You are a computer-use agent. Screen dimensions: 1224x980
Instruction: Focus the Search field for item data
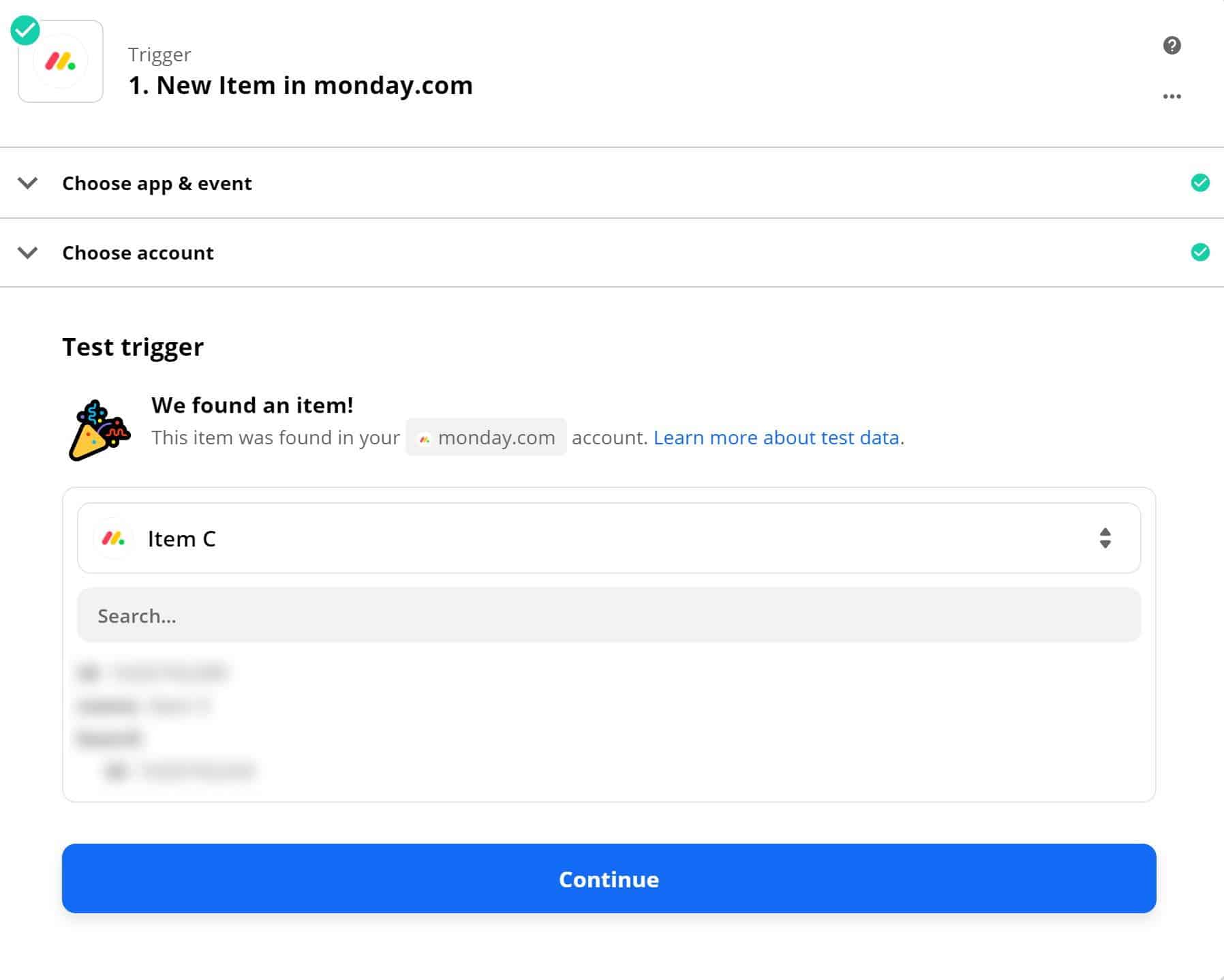point(609,615)
